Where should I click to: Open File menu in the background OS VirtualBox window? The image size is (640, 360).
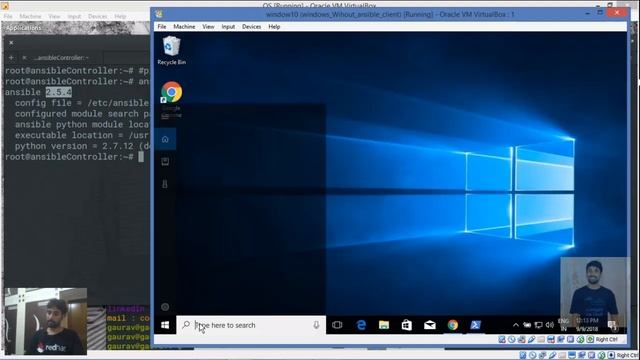tap(8, 16)
